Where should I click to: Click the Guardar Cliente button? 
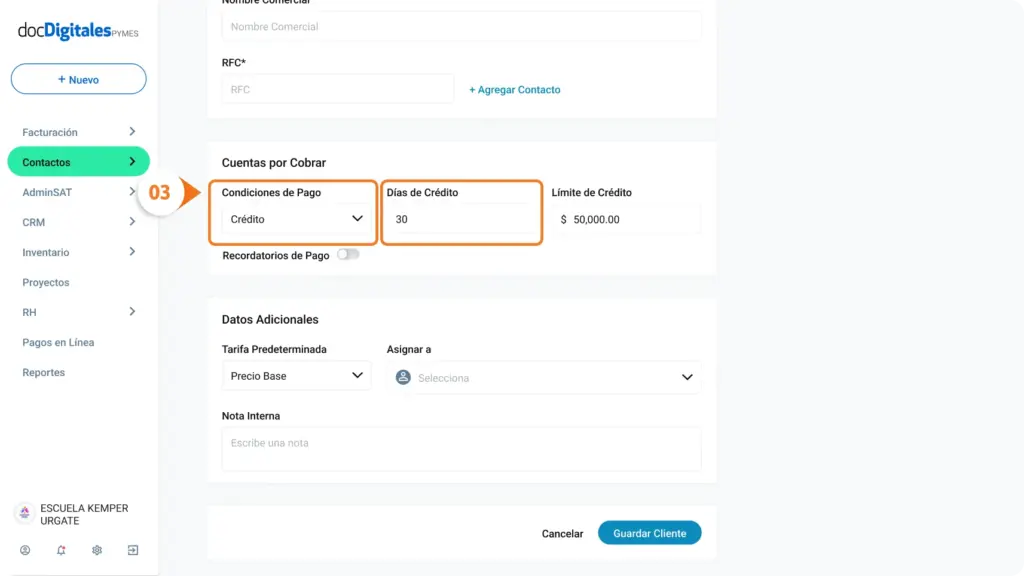click(649, 533)
